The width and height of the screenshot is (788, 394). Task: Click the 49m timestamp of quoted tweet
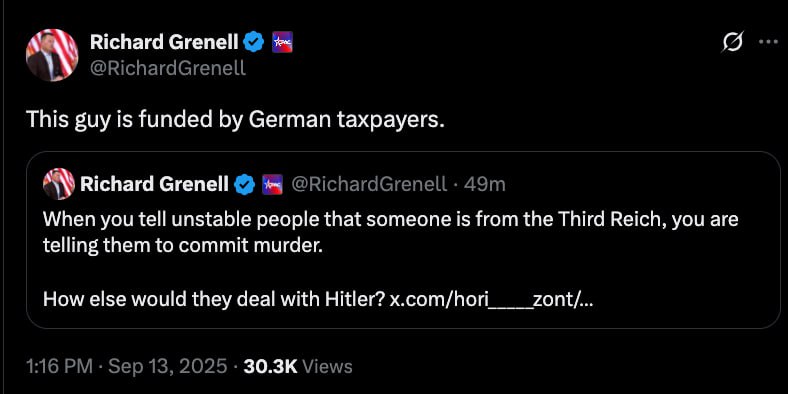point(484,185)
